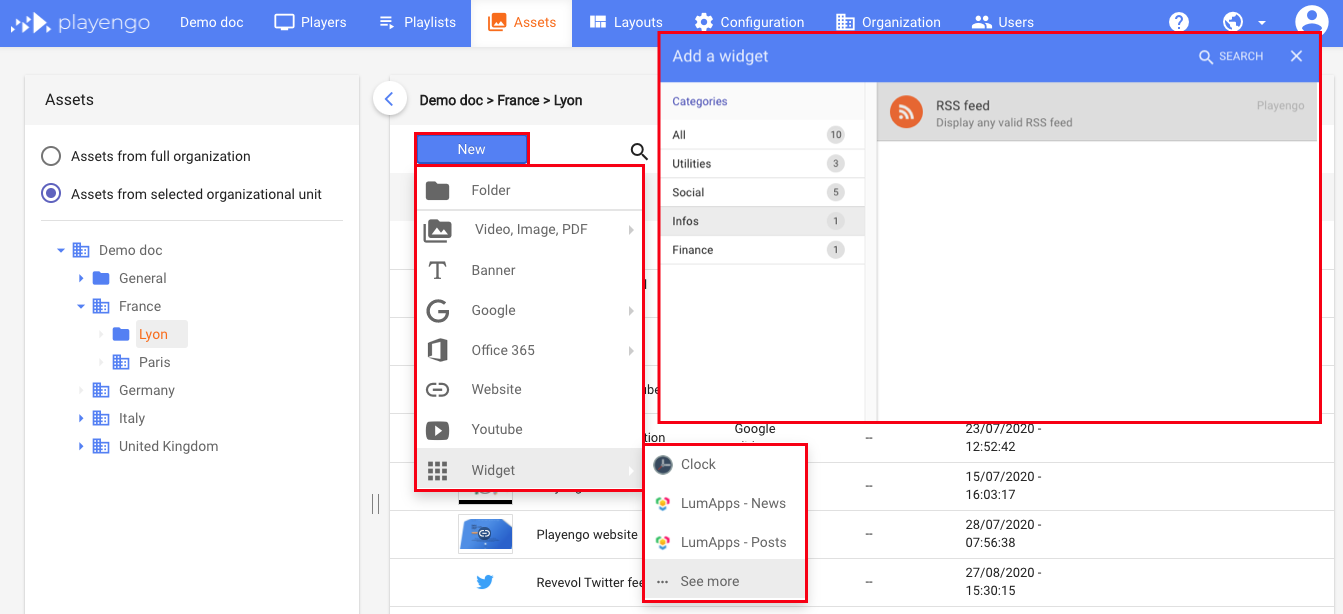1343x614 pixels.
Task: Select Assets from selected organizational unit
Action: click(x=51, y=194)
